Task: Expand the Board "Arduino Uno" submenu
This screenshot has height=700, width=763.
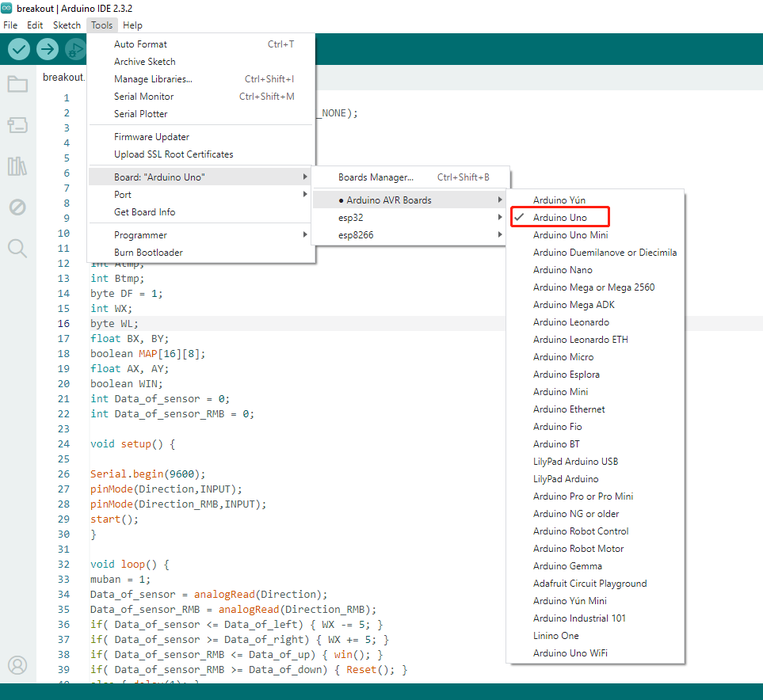Action: (200, 177)
